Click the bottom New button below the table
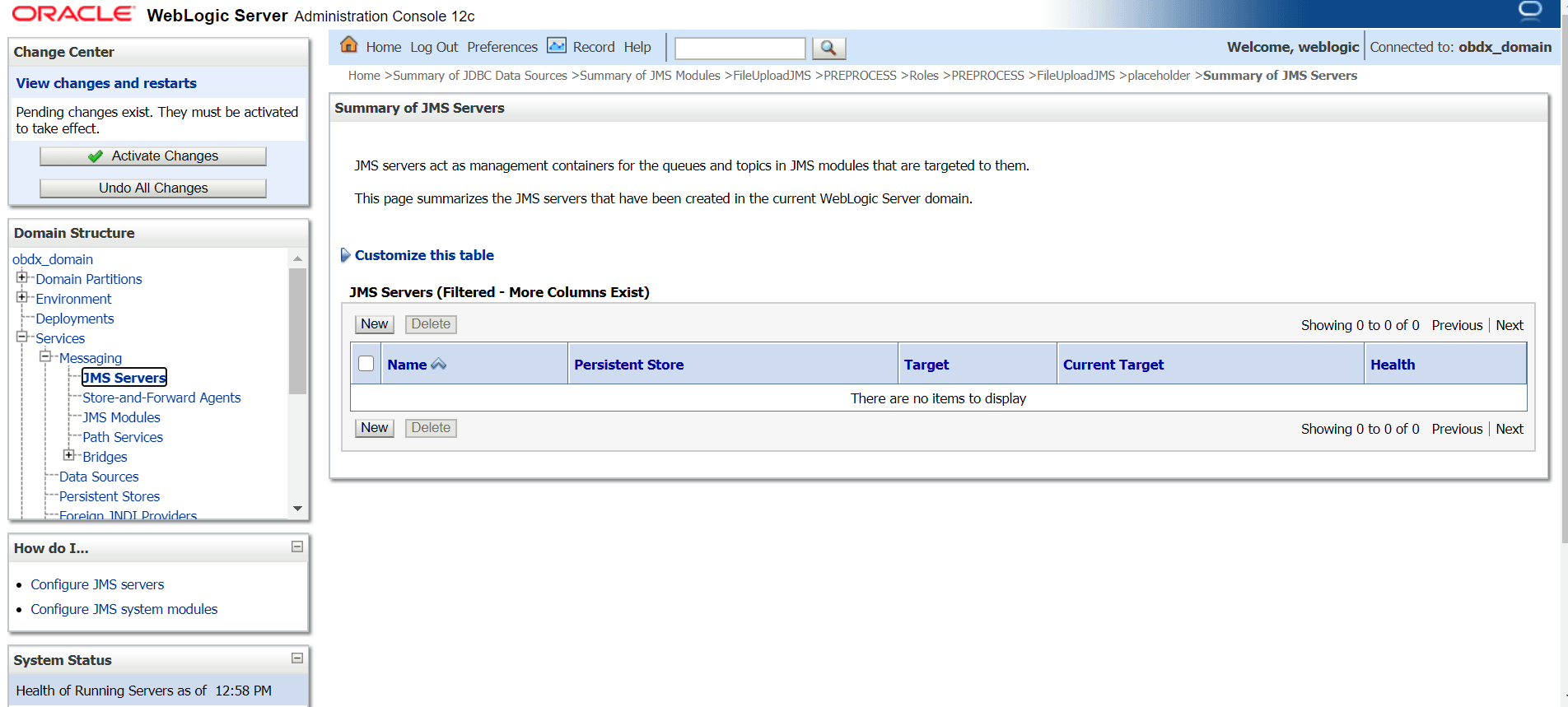 pos(375,428)
